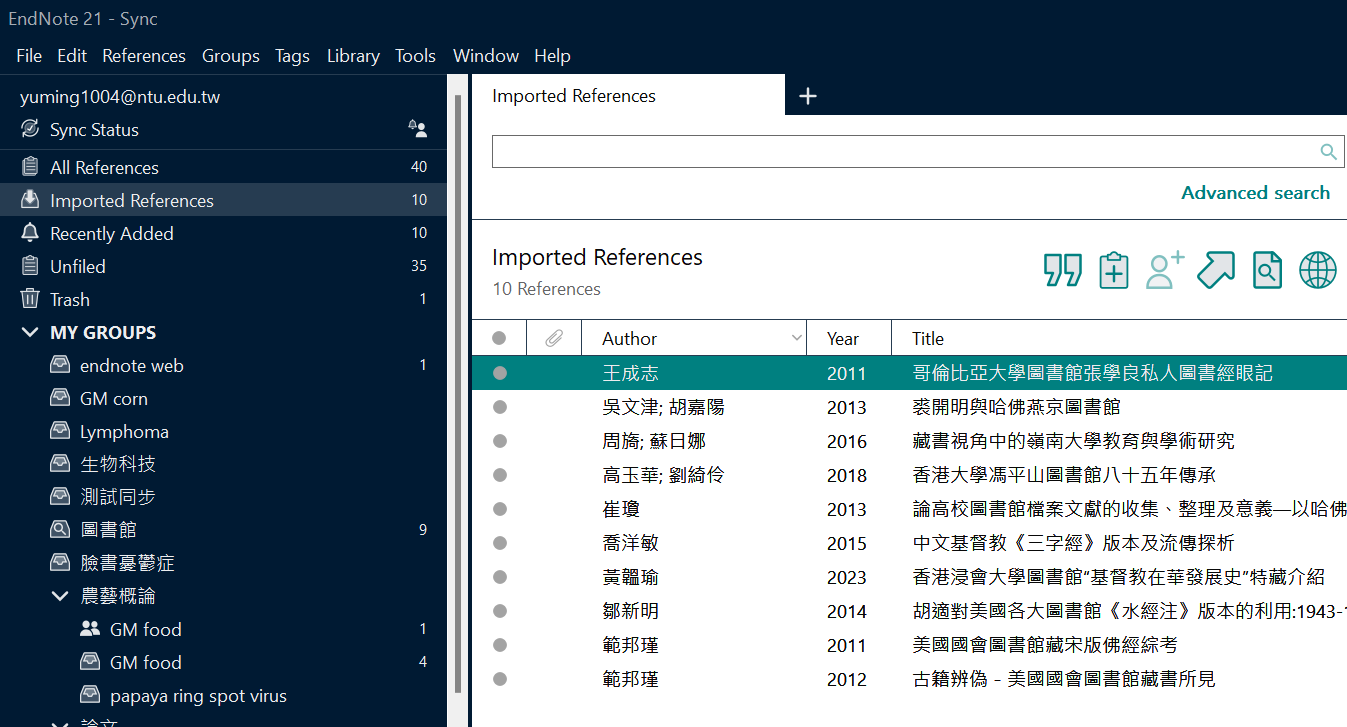1347x727 pixels.
Task: Click the 臉書憂鬱症 group icon
Action: (x=60, y=563)
